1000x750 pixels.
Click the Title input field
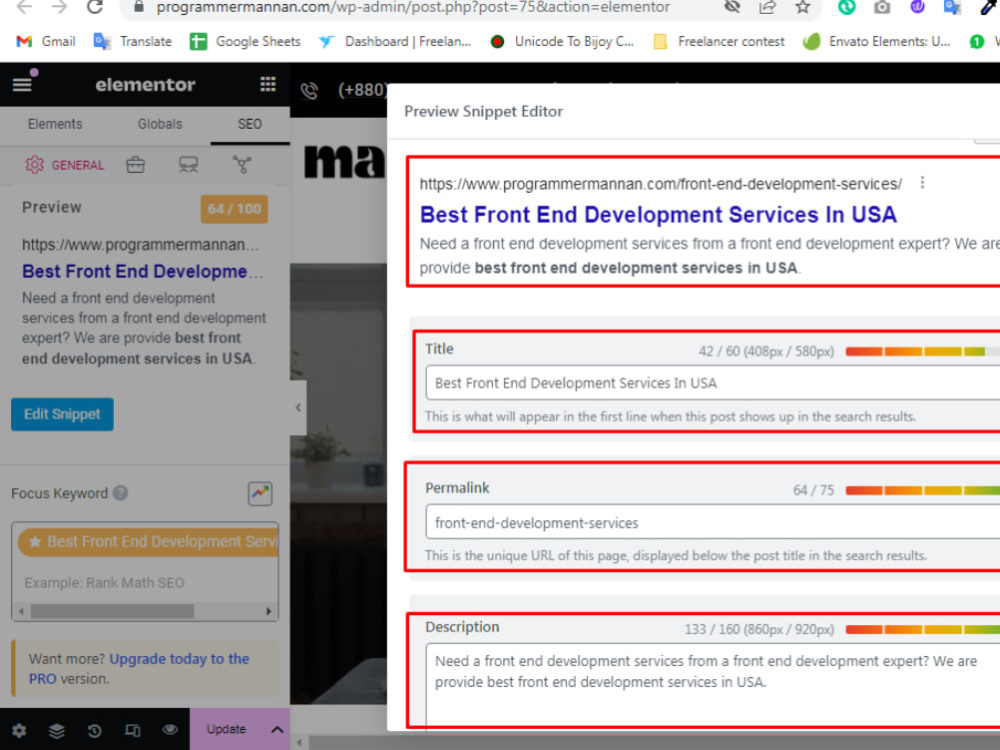[712, 383]
